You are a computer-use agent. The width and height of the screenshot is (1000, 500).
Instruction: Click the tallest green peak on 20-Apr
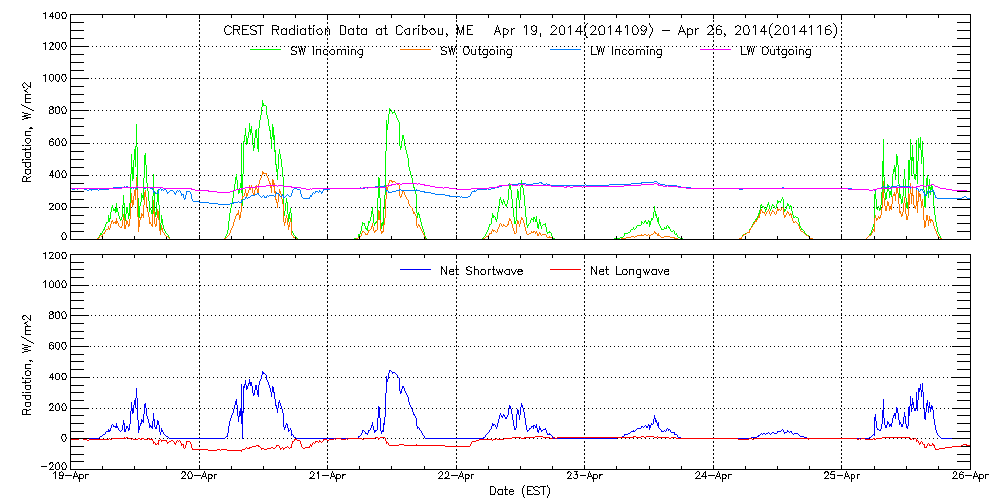pyautogui.click(x=262, y=101)
